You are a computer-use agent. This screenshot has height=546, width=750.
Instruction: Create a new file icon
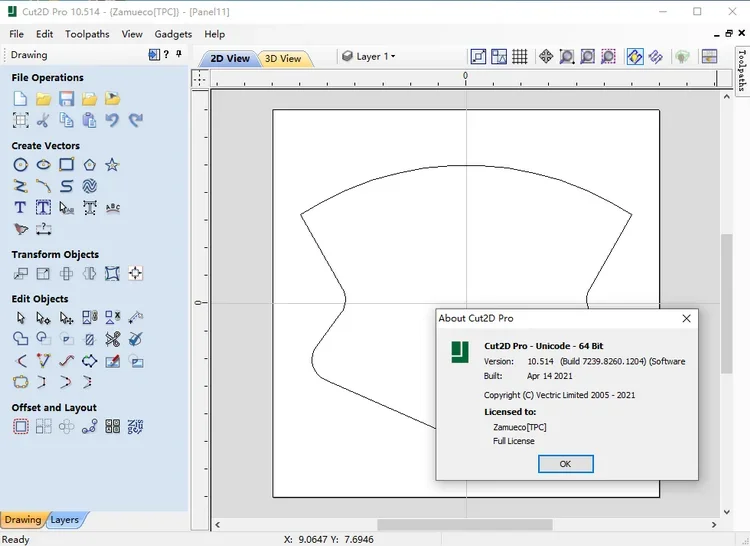tap(20, 99)
